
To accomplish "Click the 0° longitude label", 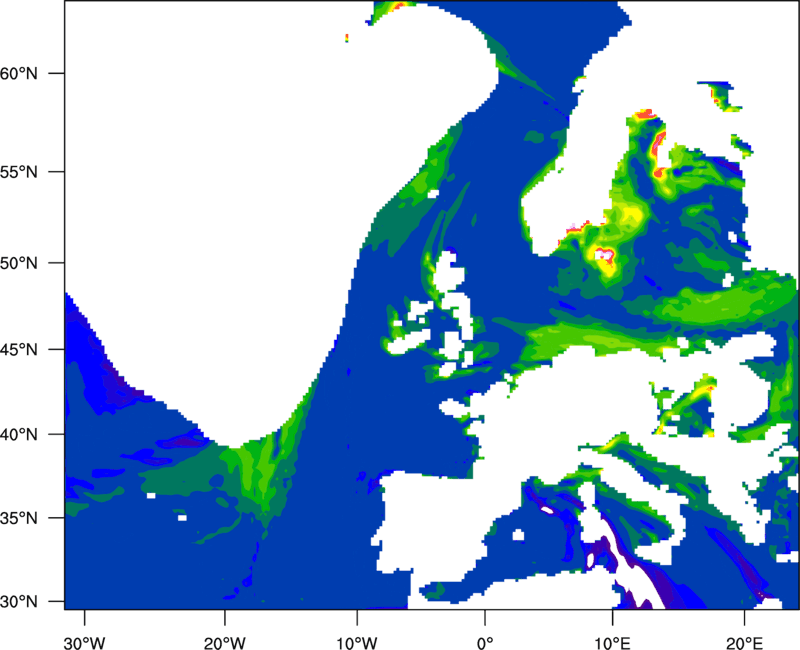I will [x=485, y=643].
